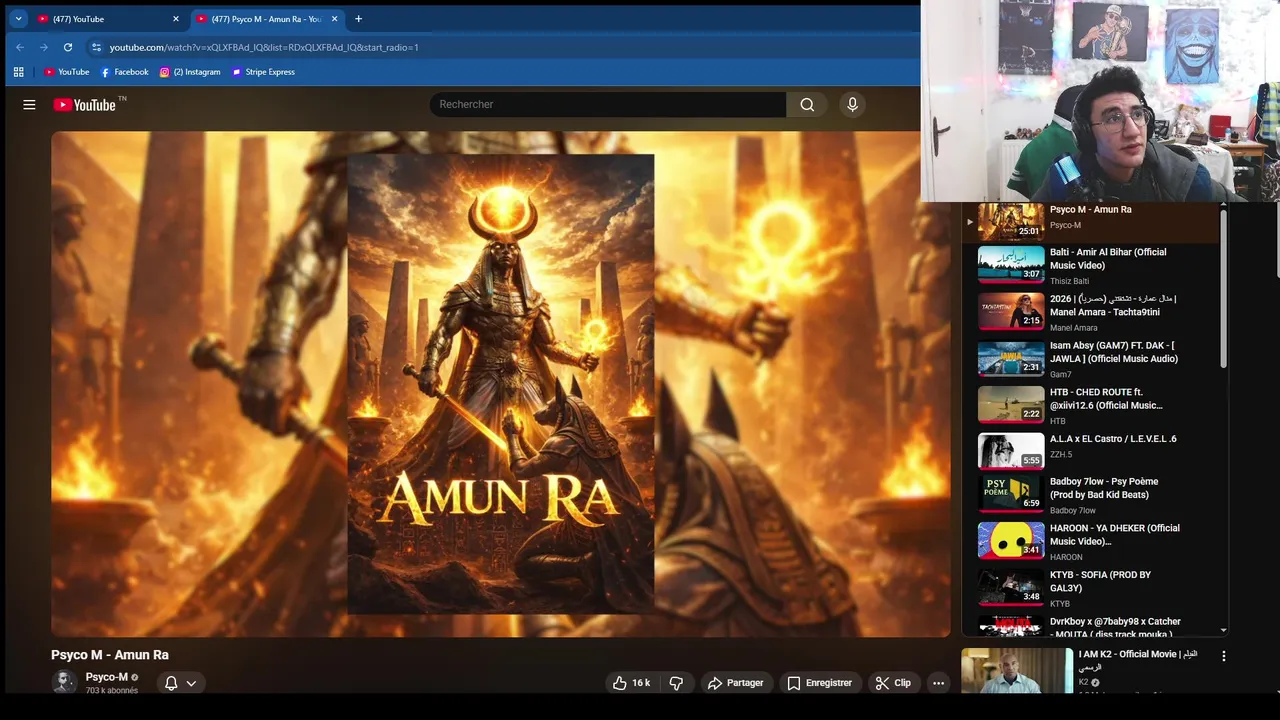The image size is (1280, 720).
Task: Select playlist item Psyco M - Amun Ra
Action: click(1092, 220)
